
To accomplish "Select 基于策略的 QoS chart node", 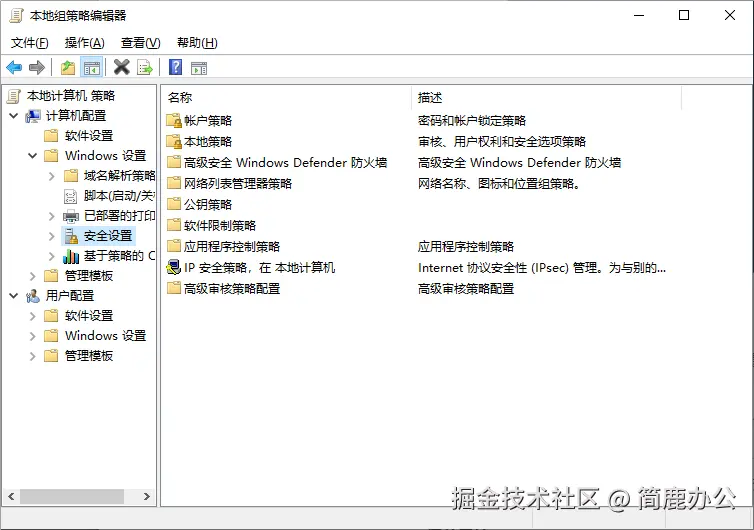I will (118, 256).
